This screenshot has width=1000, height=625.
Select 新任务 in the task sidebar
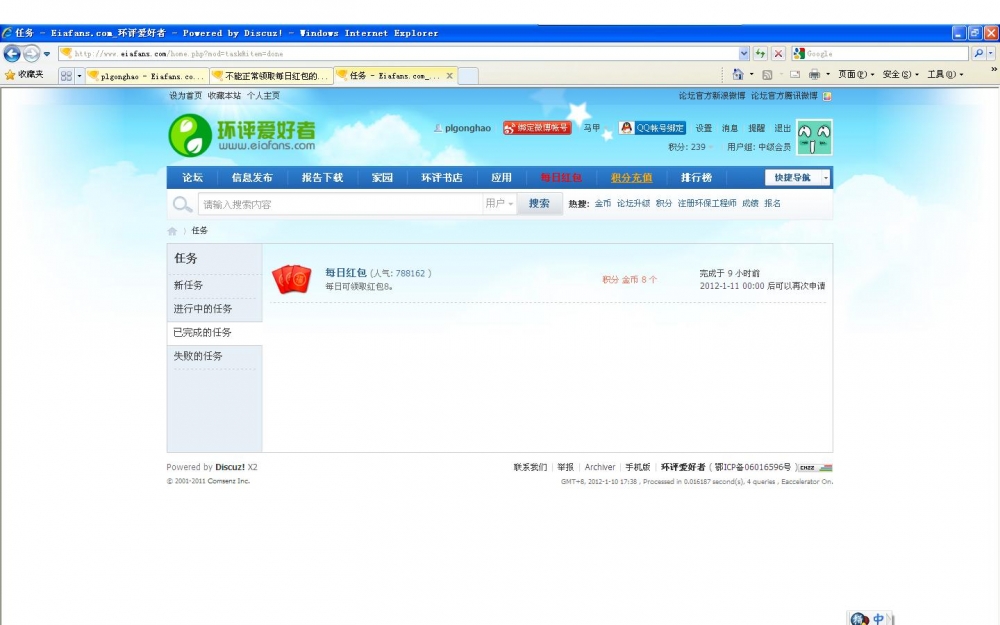click(x=189, y=286)
